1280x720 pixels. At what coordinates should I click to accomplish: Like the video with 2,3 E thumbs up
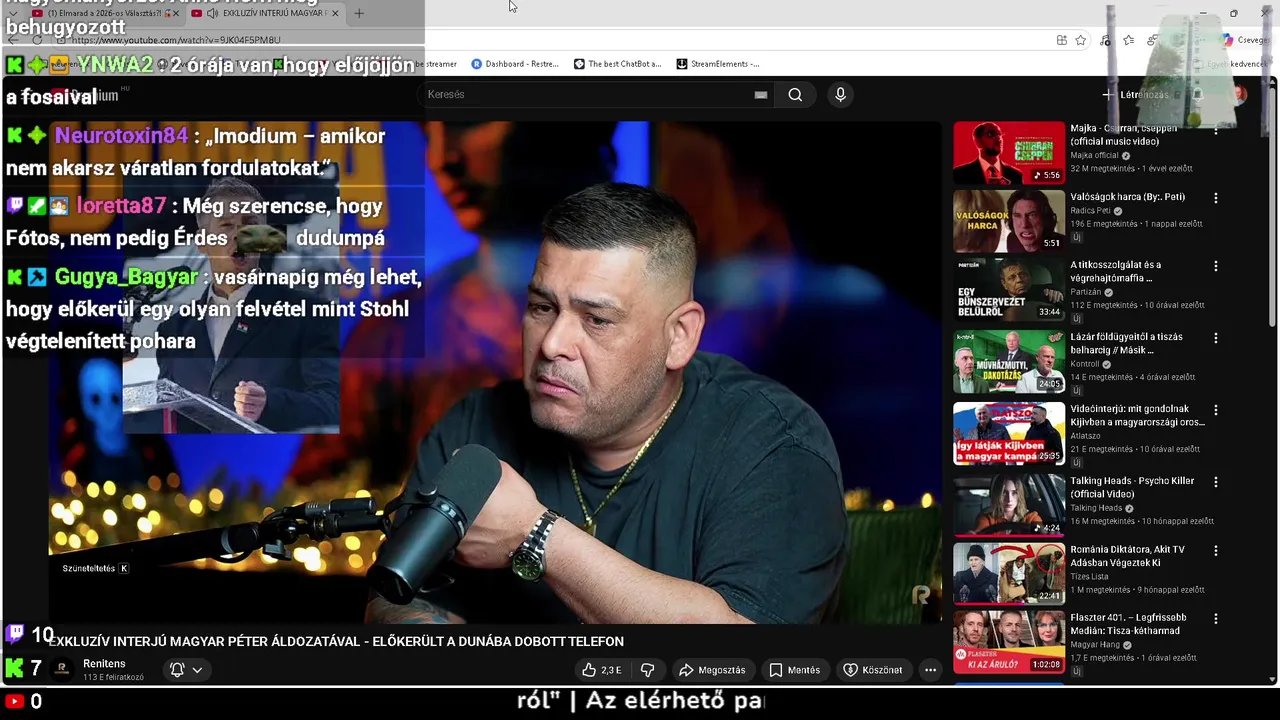602,670
